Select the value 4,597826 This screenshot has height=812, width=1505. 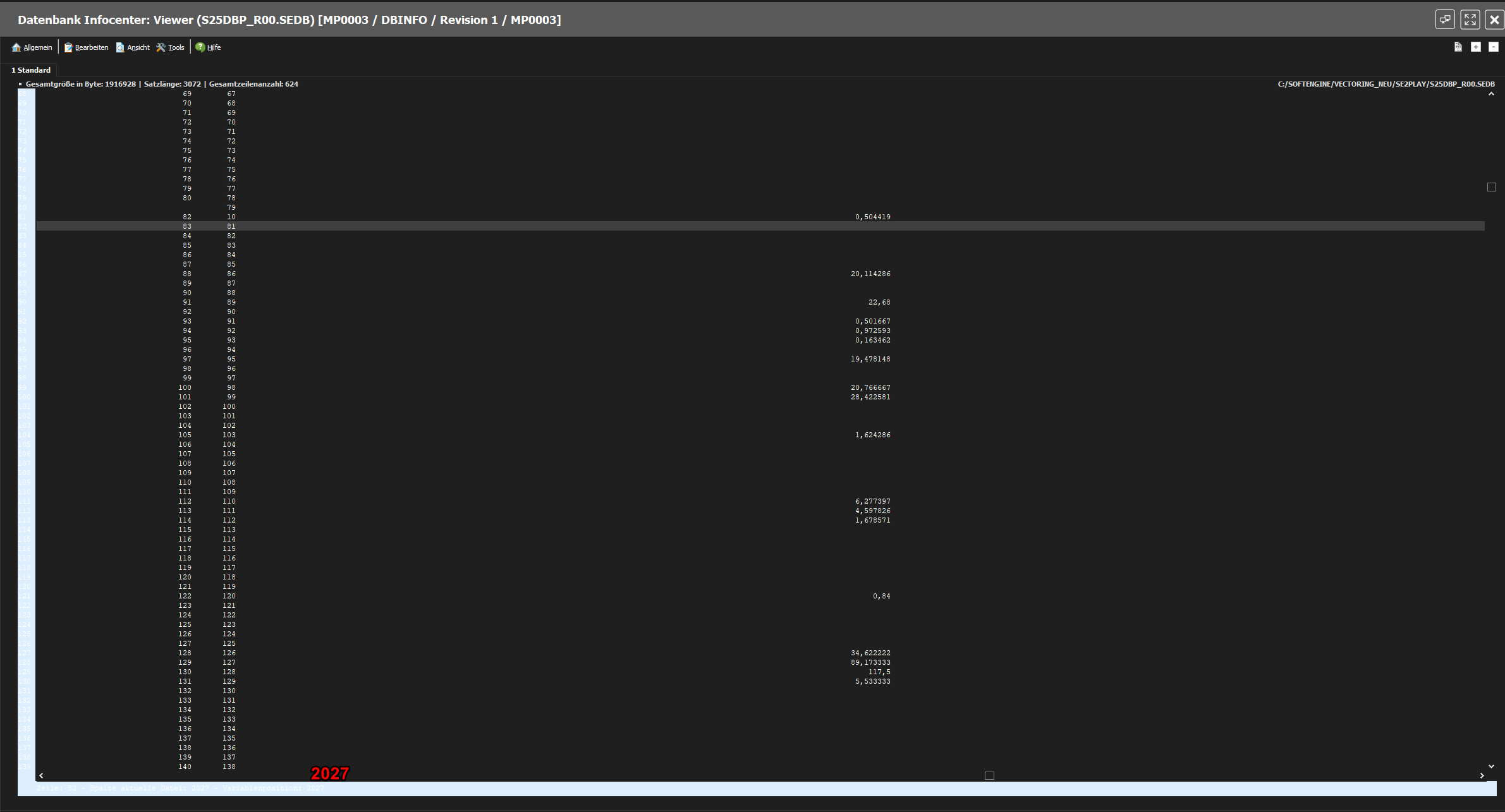pos(872,511)
